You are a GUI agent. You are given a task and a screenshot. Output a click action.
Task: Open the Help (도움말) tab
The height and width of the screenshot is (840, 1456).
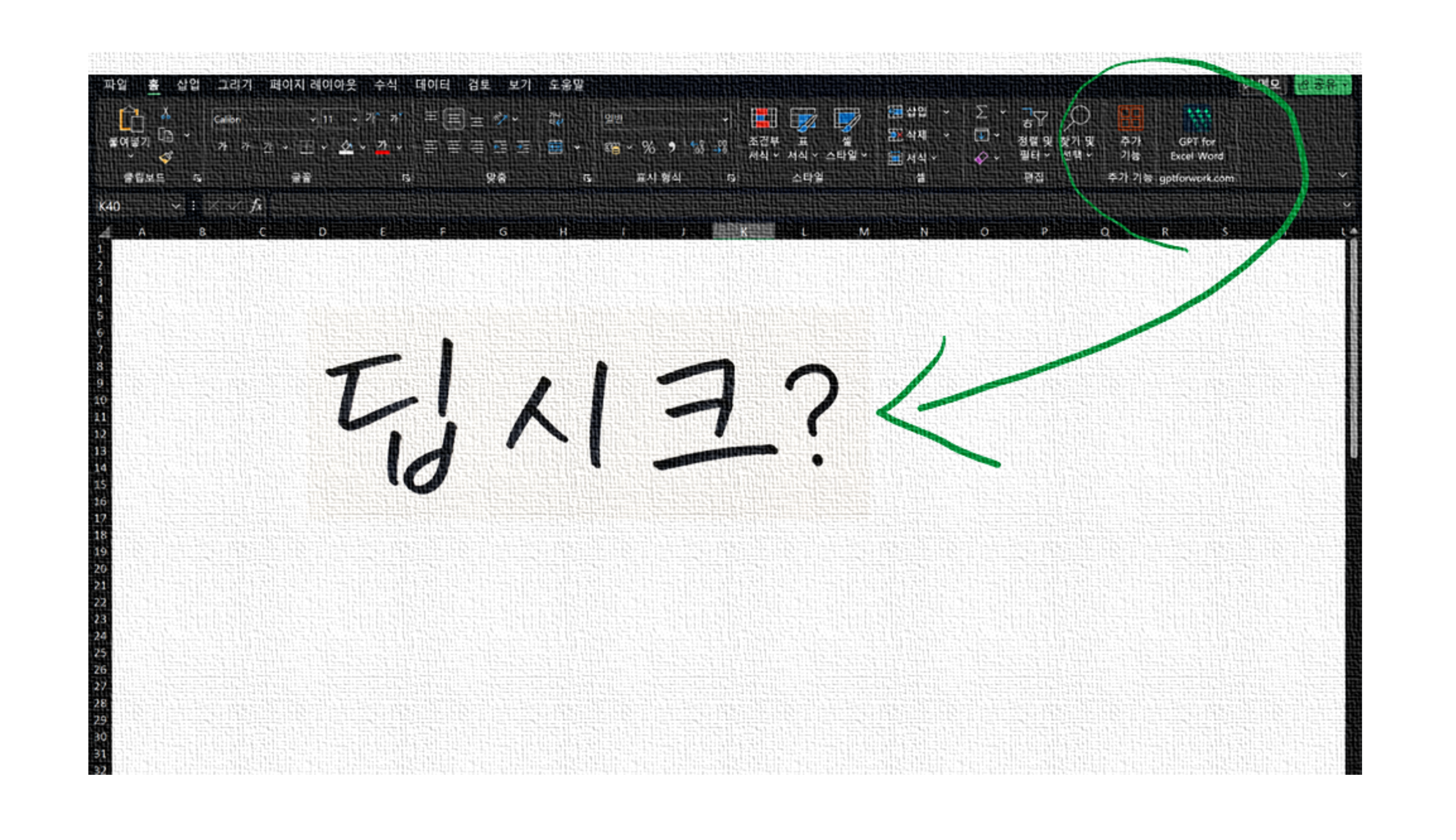(566, 85)
